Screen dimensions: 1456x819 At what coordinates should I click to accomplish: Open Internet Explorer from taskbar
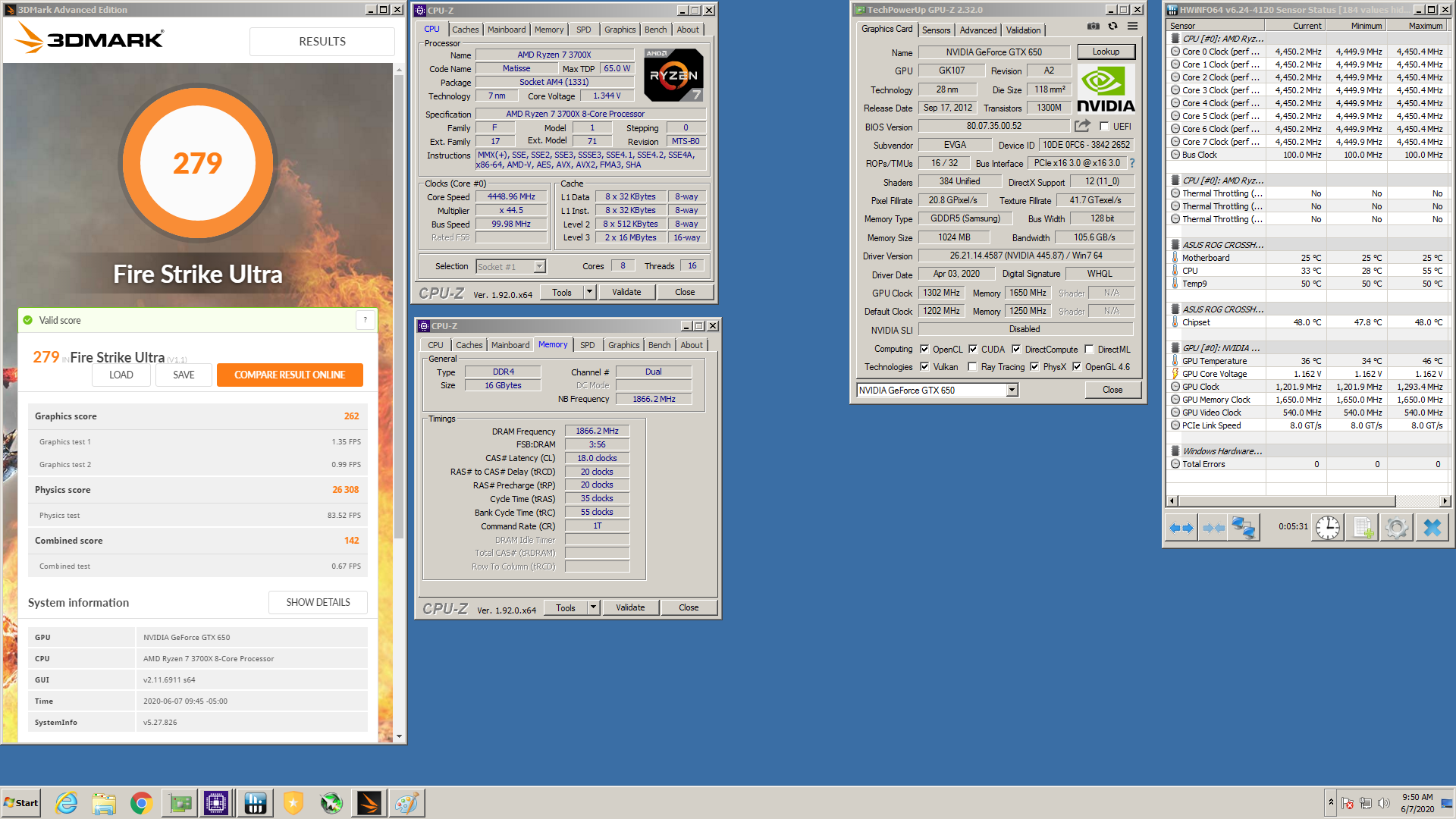(67, 803)
